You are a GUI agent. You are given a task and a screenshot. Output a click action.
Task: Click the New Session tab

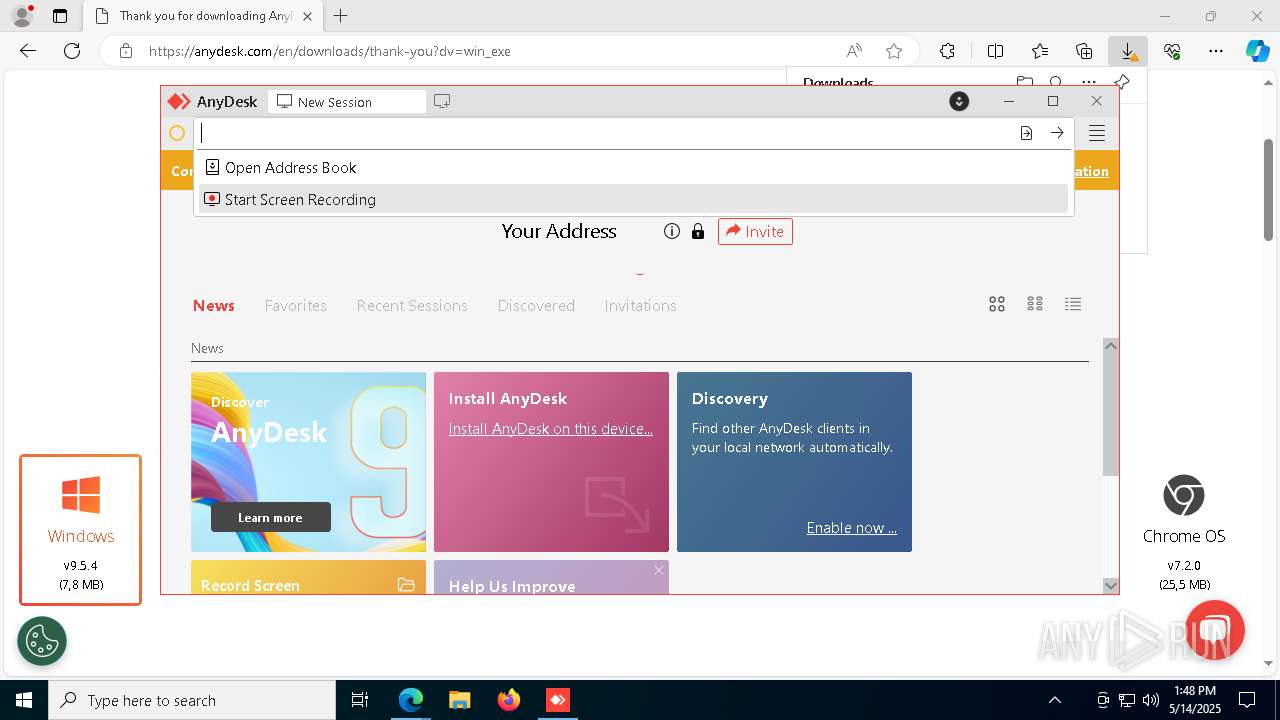coord(346,101)
